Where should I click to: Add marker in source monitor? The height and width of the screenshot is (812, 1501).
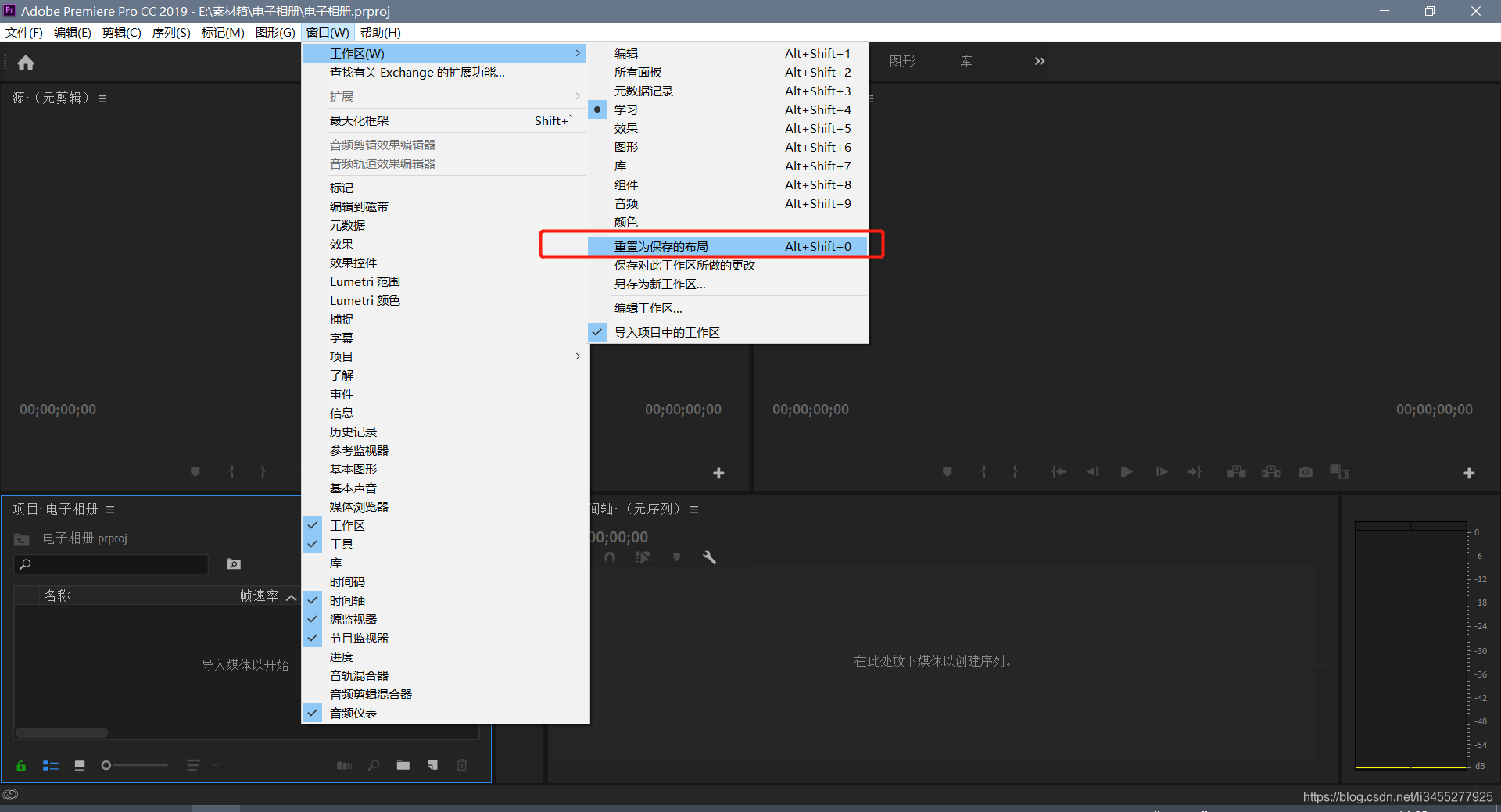(195, 472)
